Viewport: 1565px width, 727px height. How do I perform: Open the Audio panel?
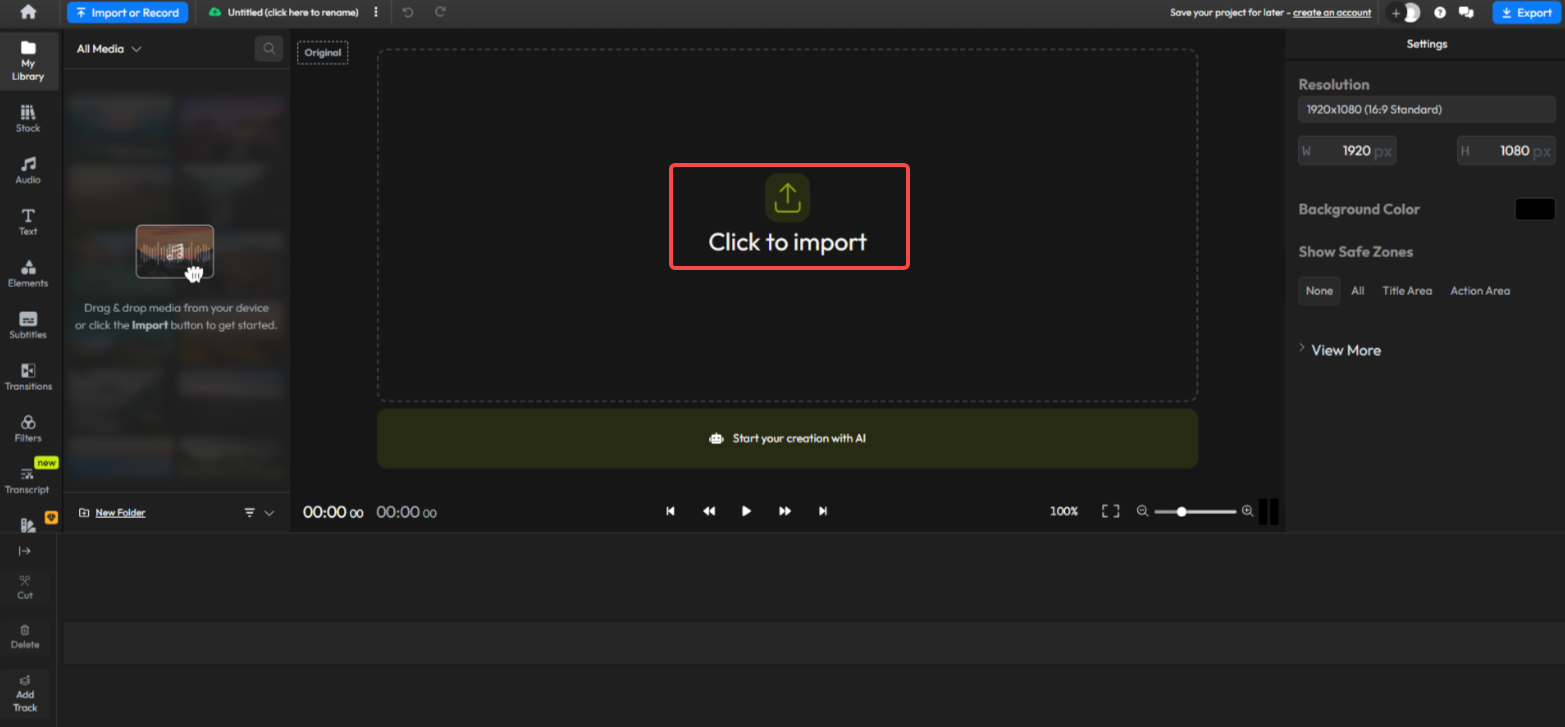28,170
